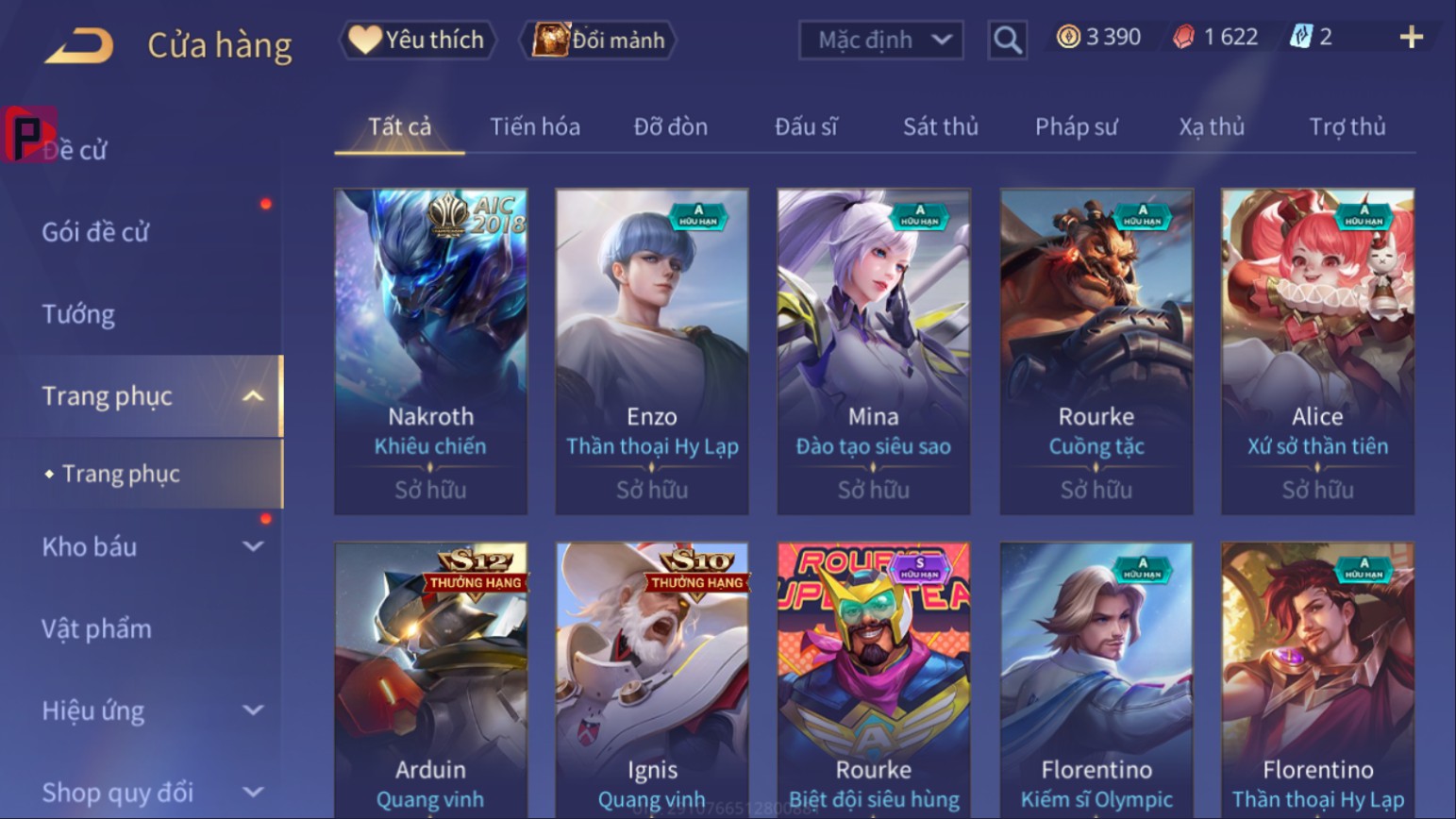
Task: Collapse the Trang phục sidebar section
Action: point(253,396)
